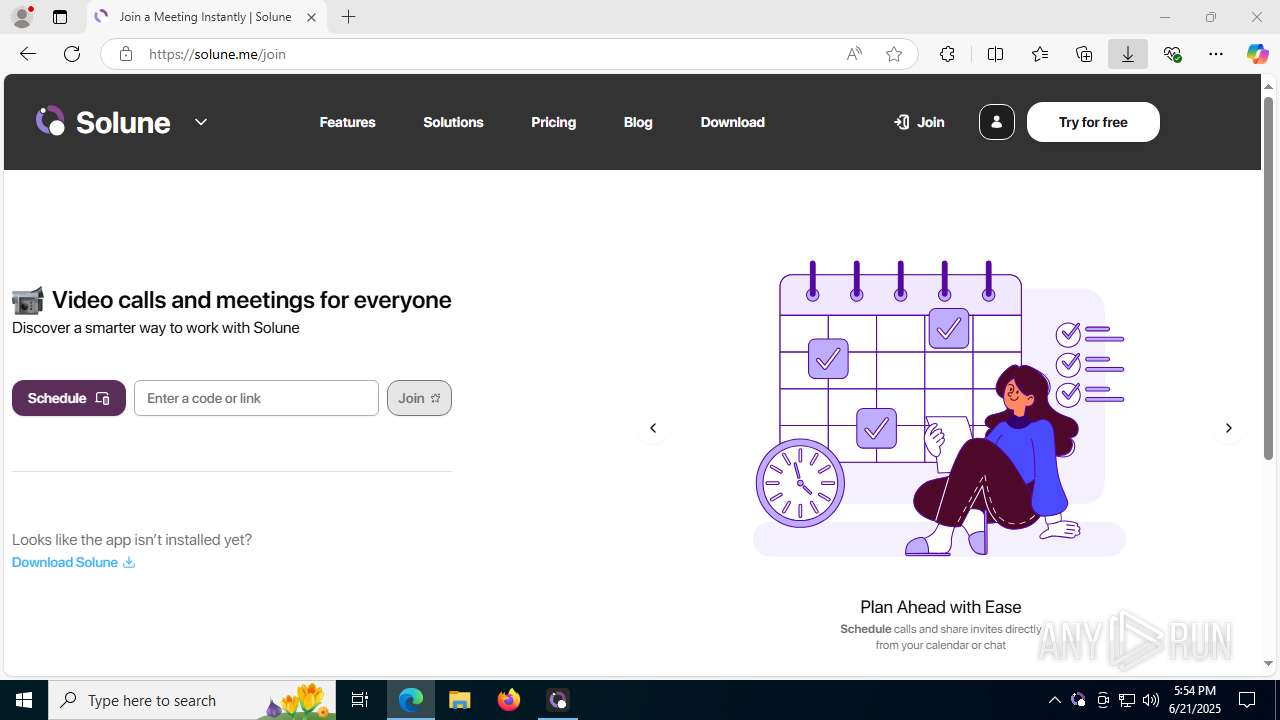Show next carousel slide
The height and width of the screenshot is (720, 1280).
[1229, 428]
